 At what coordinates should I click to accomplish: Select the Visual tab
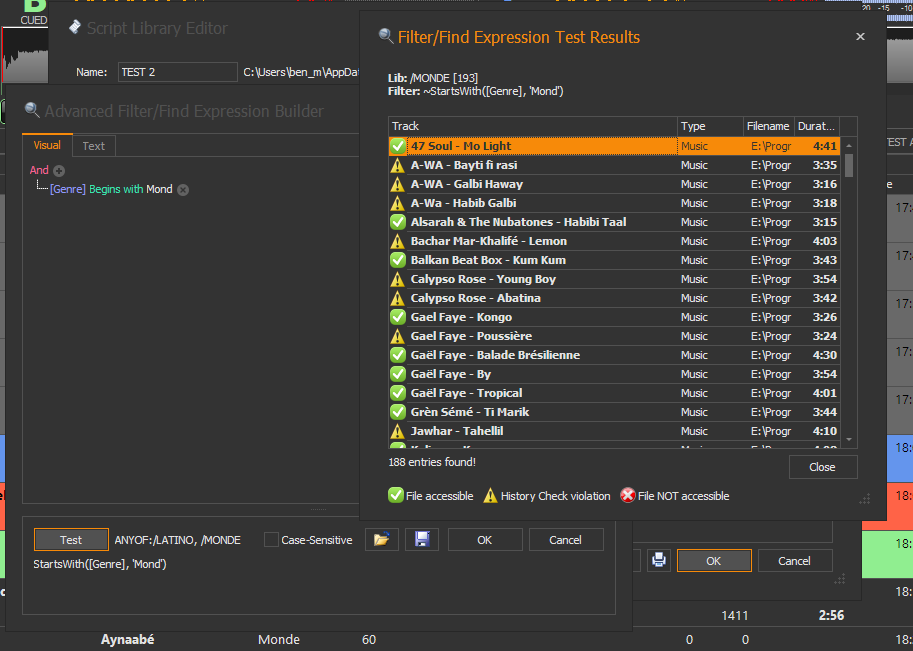(47, 146)
